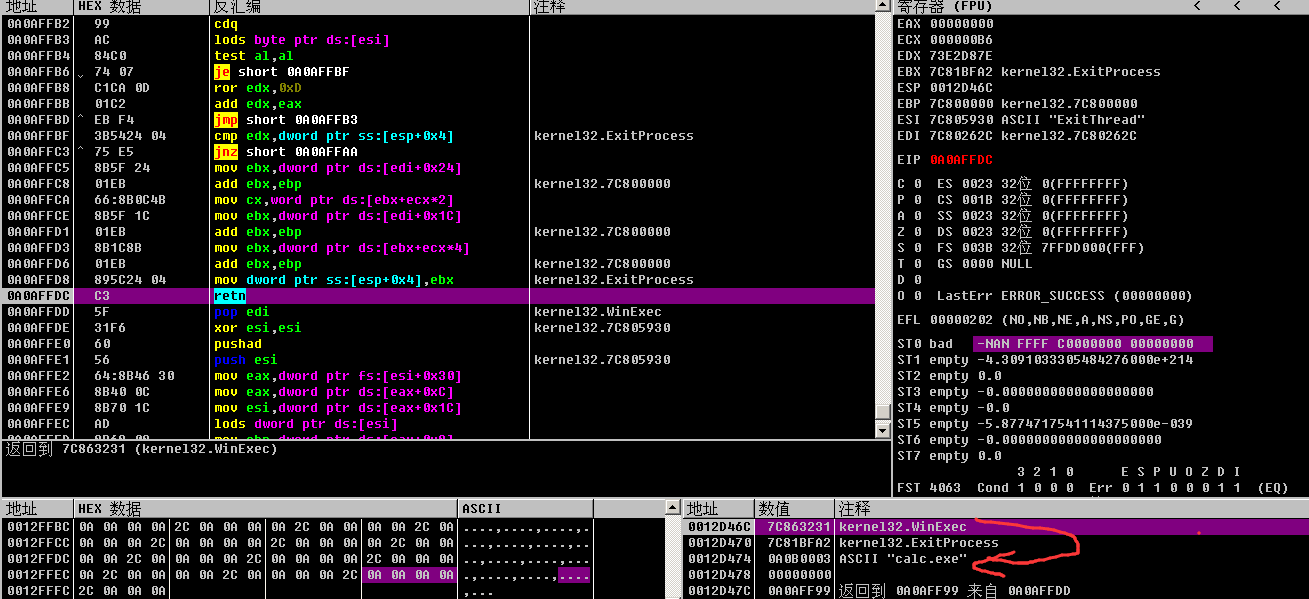Viewport: 1309px width, 599px height.
Task: Click the leftmost arrow in the registers header
Action: [1197, 6]
